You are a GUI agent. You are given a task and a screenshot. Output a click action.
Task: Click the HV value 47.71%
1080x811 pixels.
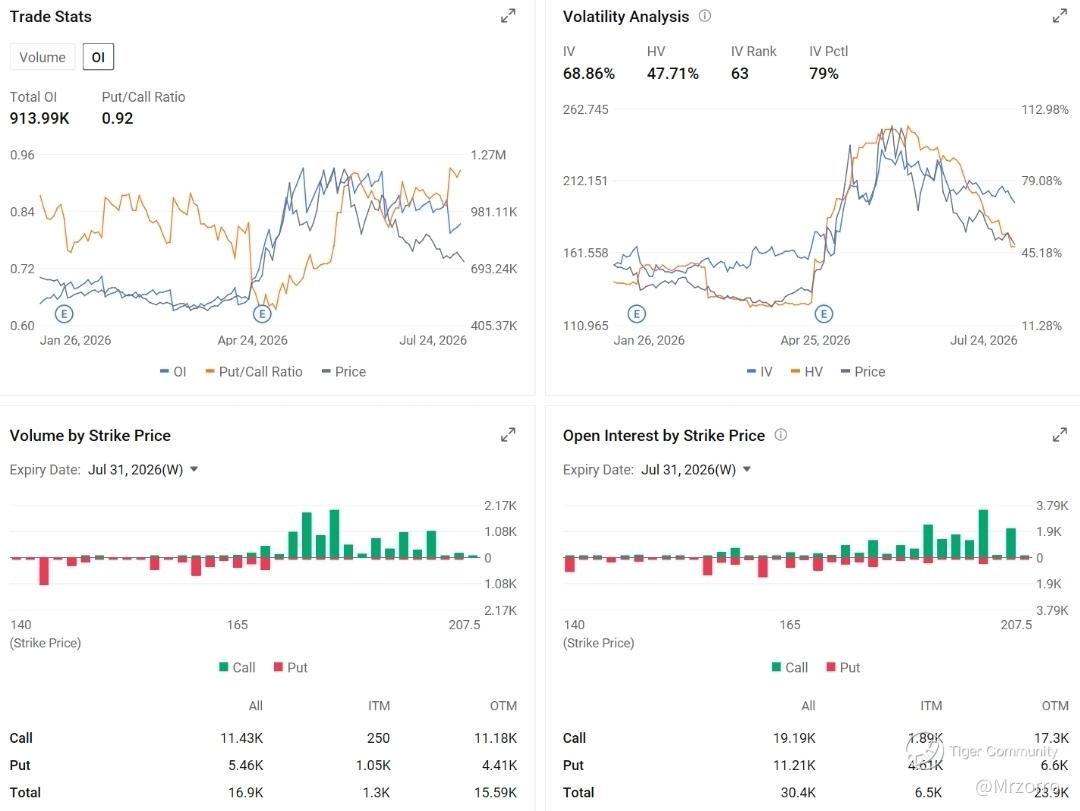pyautogui.click(x=672, y=74)
